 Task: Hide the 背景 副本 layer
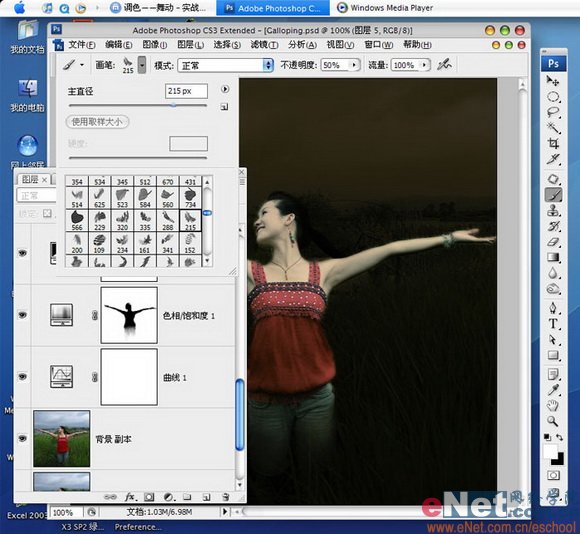[23, 438]
